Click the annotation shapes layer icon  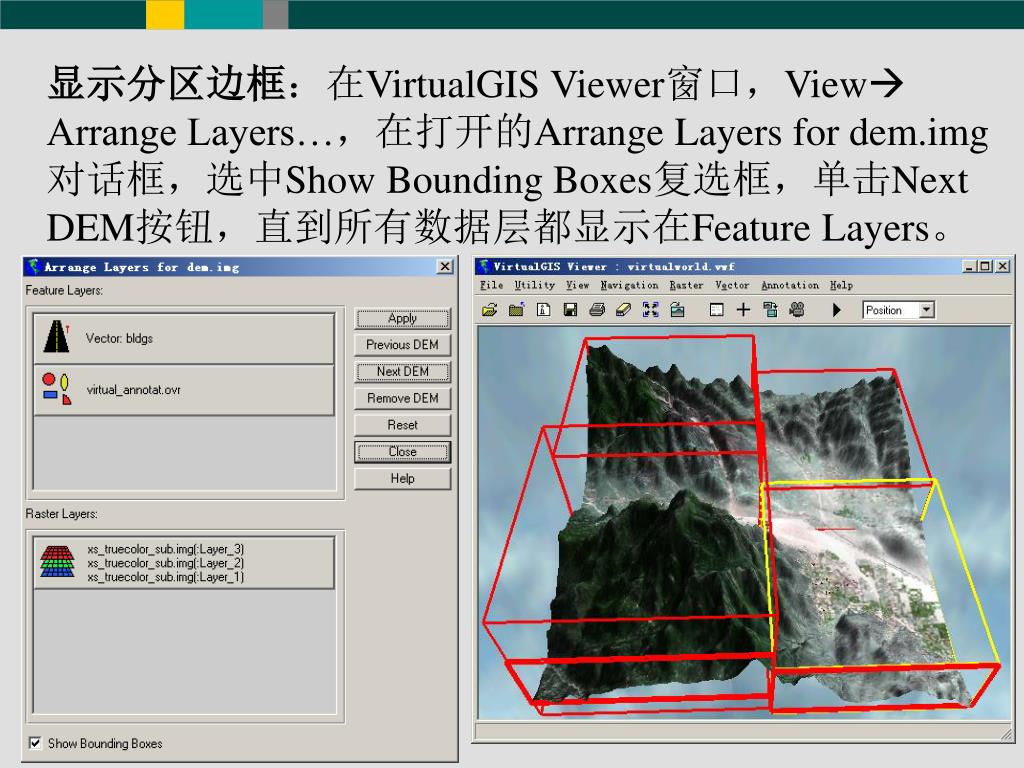click(x=57, y=389)
